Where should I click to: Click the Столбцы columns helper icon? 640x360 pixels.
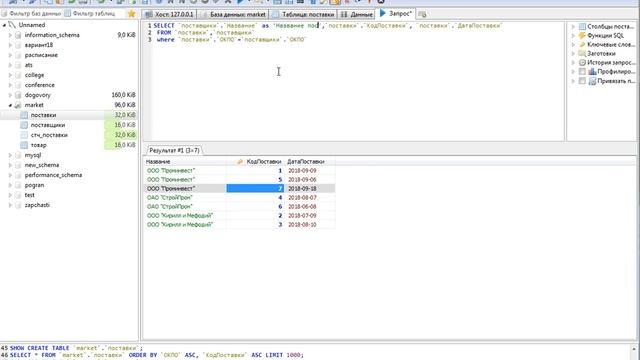point(582,27)
